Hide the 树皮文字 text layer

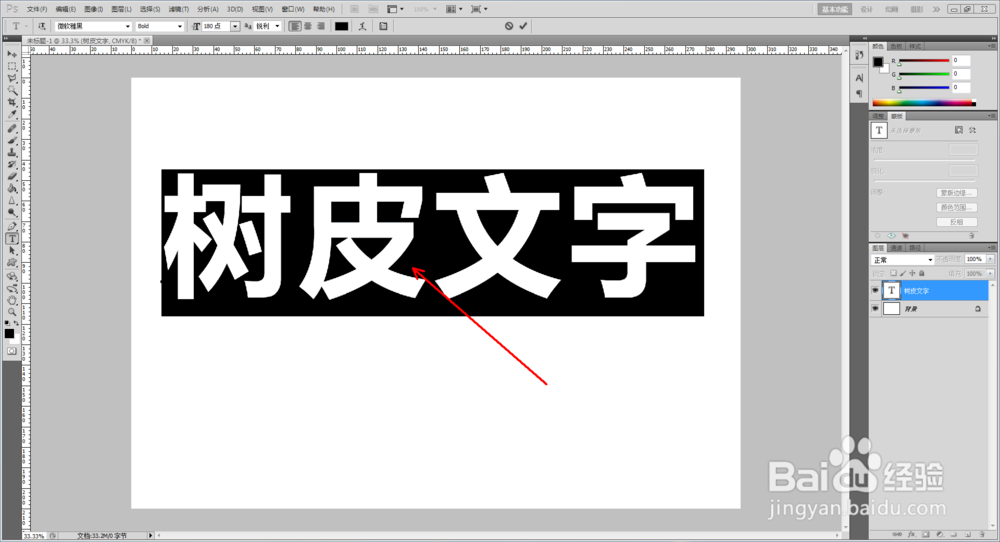875,291
